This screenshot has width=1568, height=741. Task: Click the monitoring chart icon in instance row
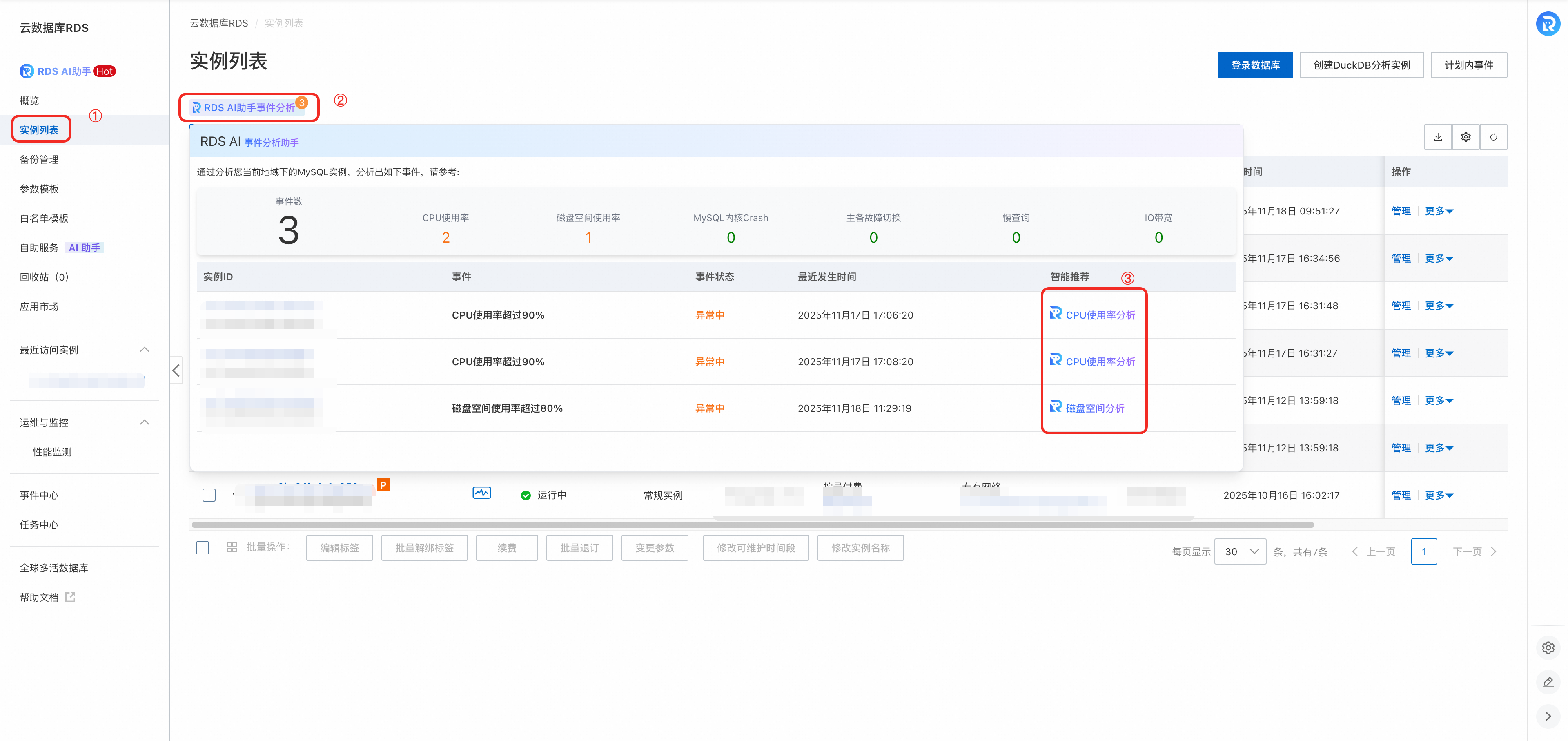click(481, 493)
